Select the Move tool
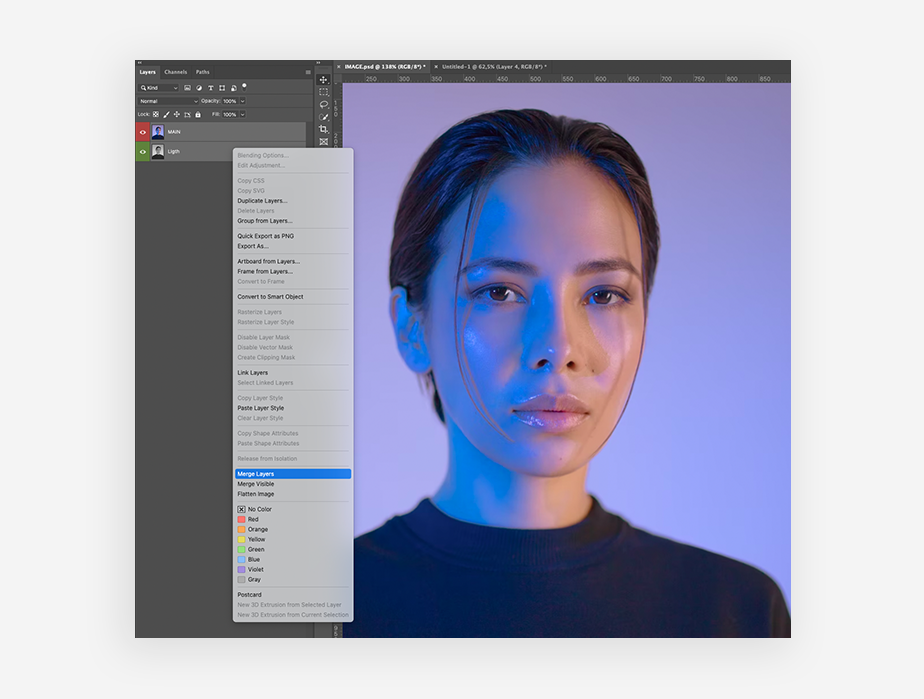 tap(324, 79)
